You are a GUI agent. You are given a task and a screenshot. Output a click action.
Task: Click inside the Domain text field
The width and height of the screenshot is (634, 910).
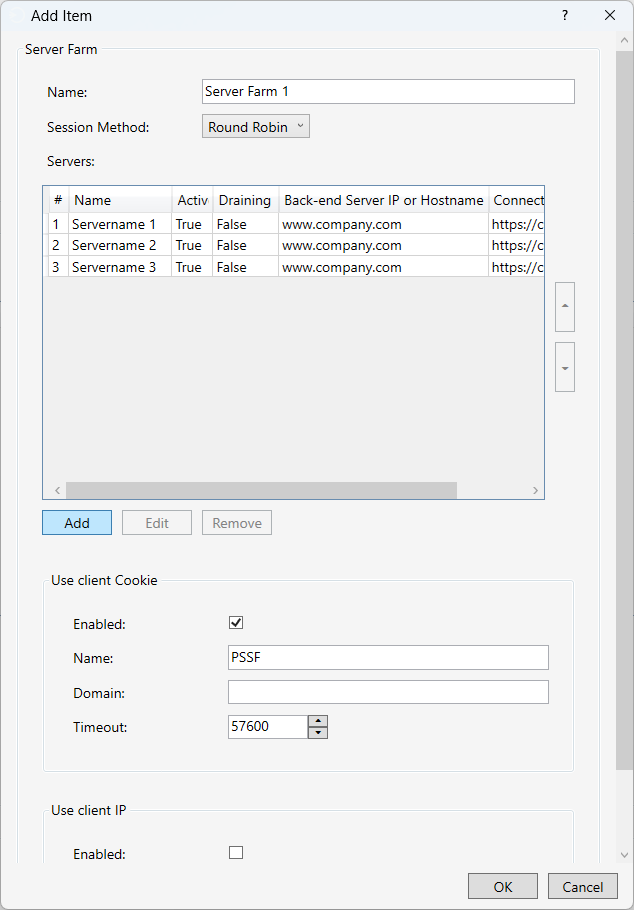[388, 691]
